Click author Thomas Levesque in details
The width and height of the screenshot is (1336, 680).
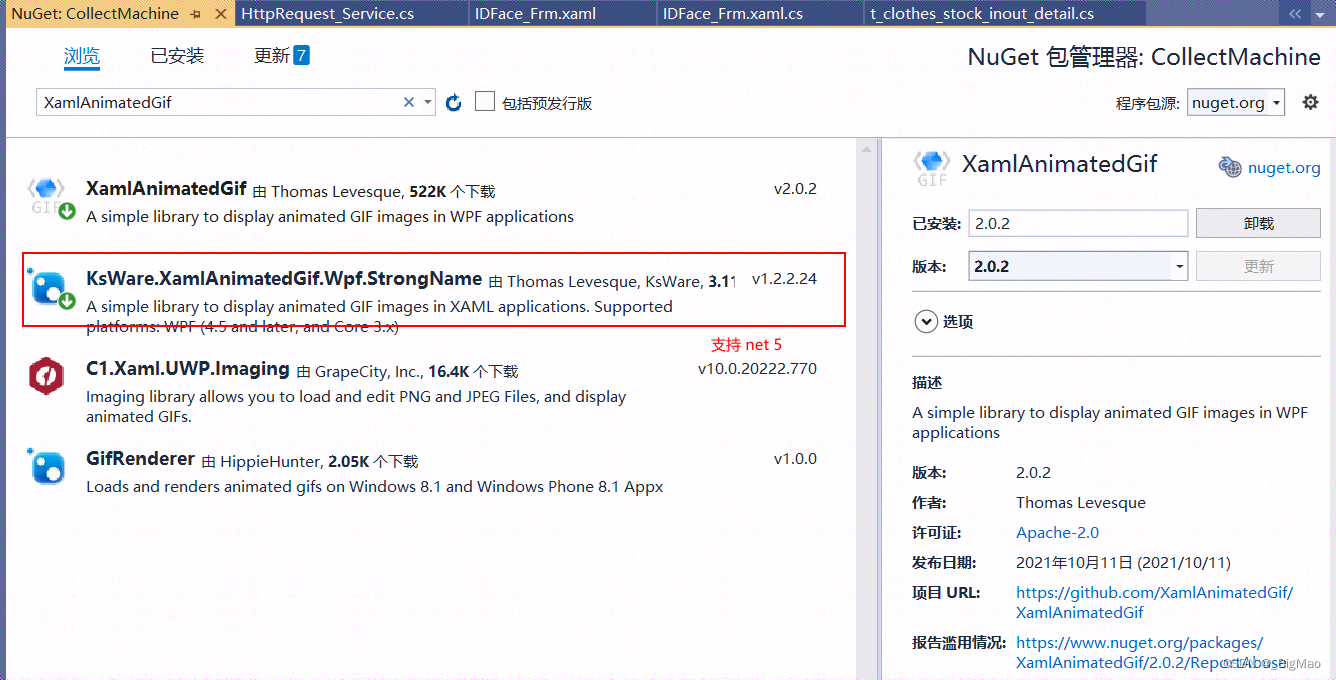[x=1081, y=502]
